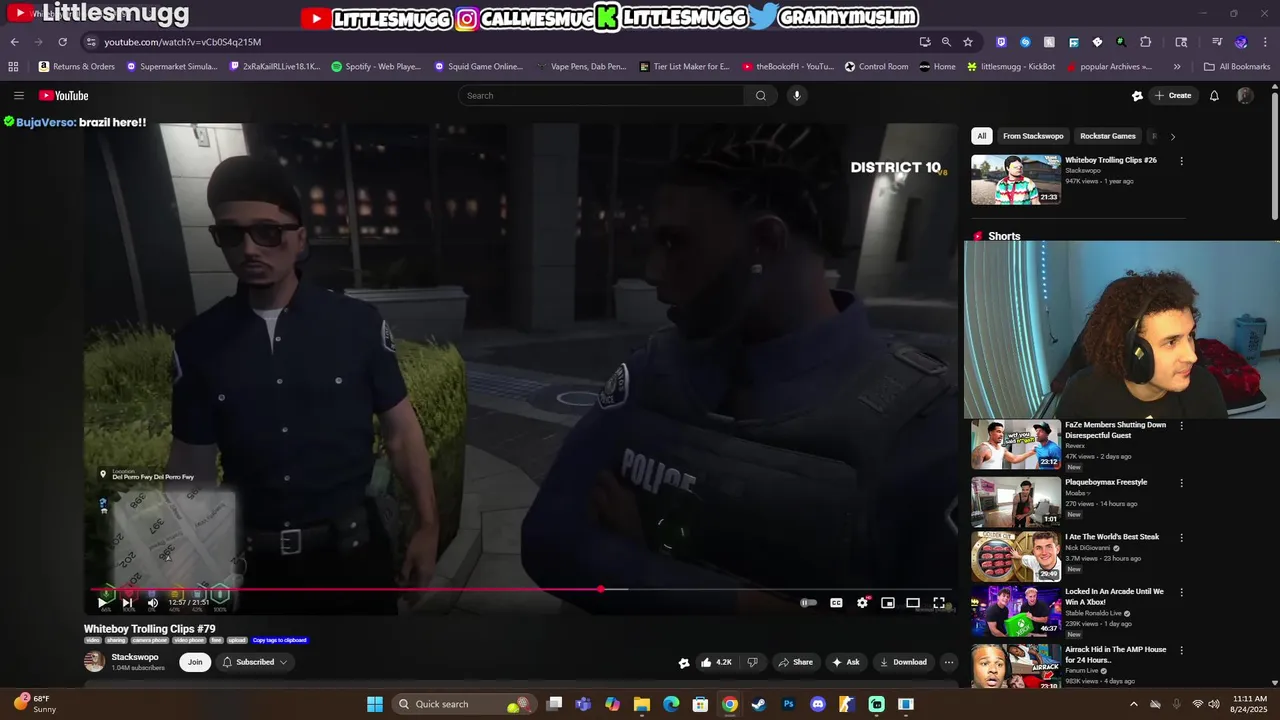Screen dimensions: 1280x720
Task: Toggle closed captions CC button
Action: (x=836, y=603)
